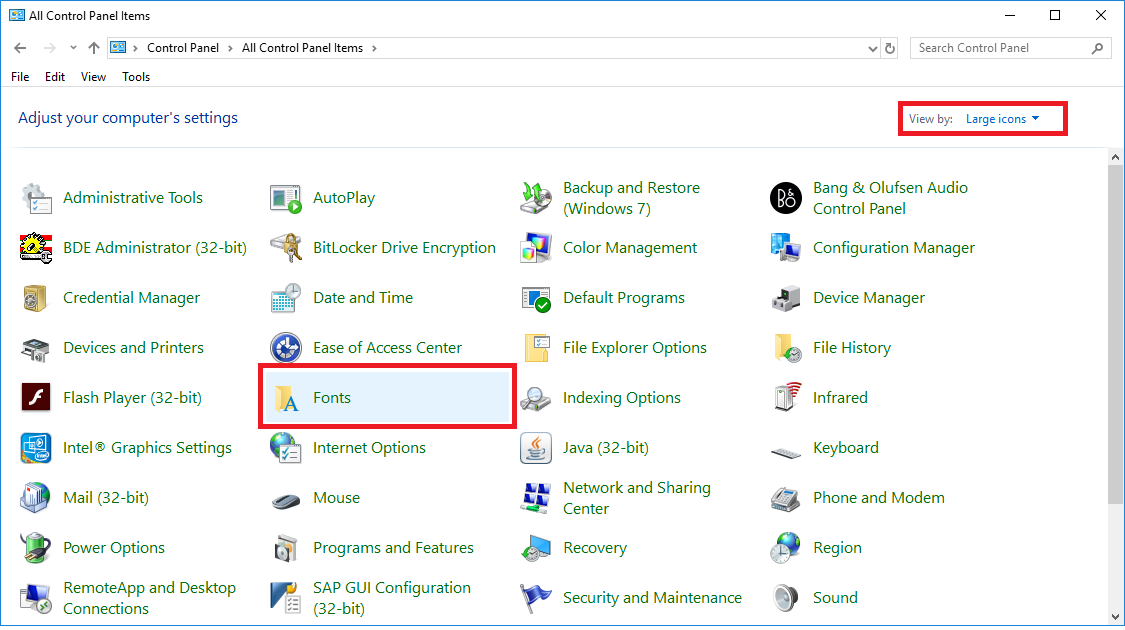Click the Infrared icon
This screenshot has width=1125, height=630.
click(x=786, y=398)
